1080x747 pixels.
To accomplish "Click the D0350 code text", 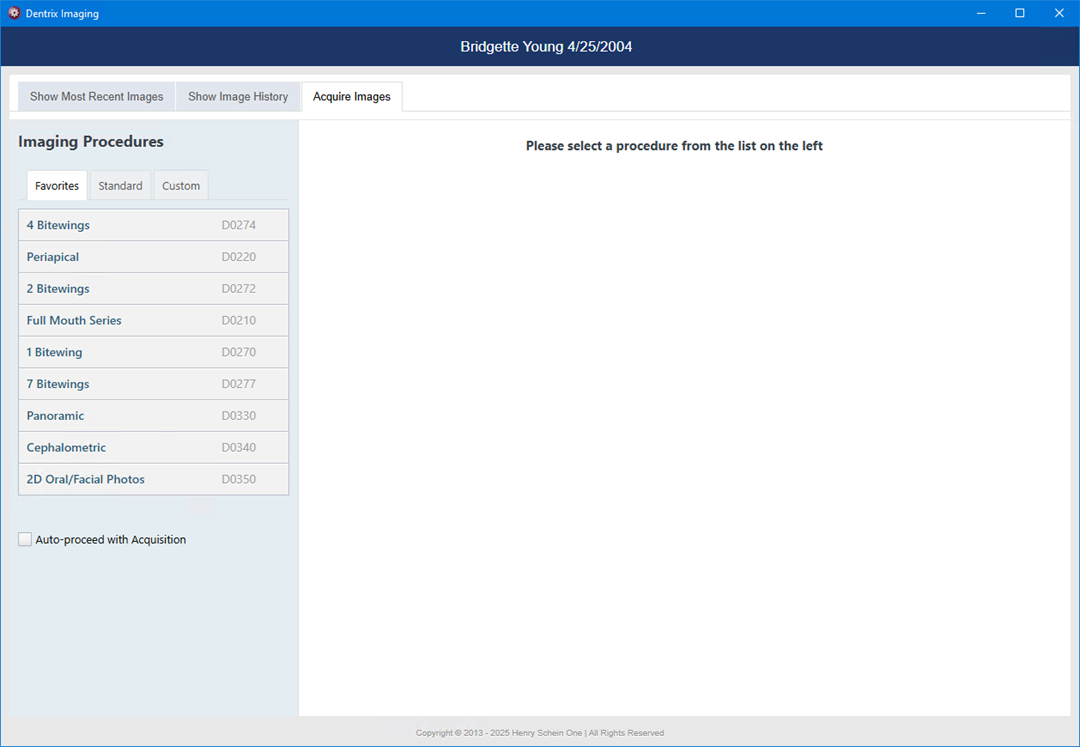I will tap(238, 478).
